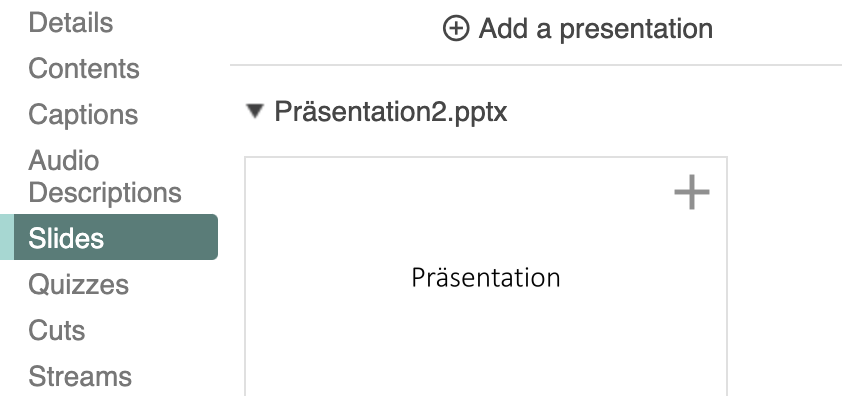Collapse the Präsentation2.pptx disclosure triangle
This screenshot has height=396, width=842.
pyautogui.click(x=255, y=111)
